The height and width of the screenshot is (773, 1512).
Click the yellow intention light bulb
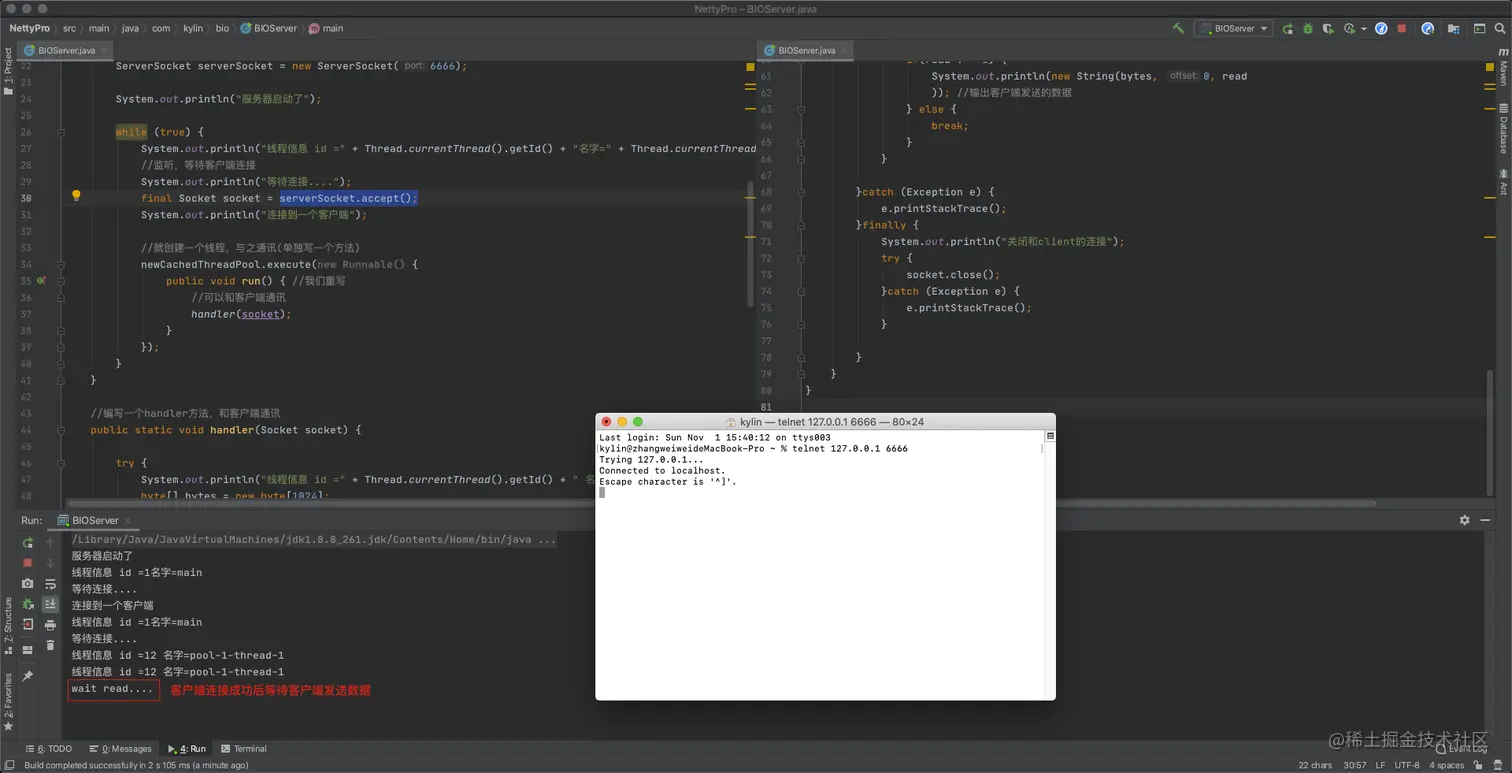pyautogui.click(x=76, y=196)
